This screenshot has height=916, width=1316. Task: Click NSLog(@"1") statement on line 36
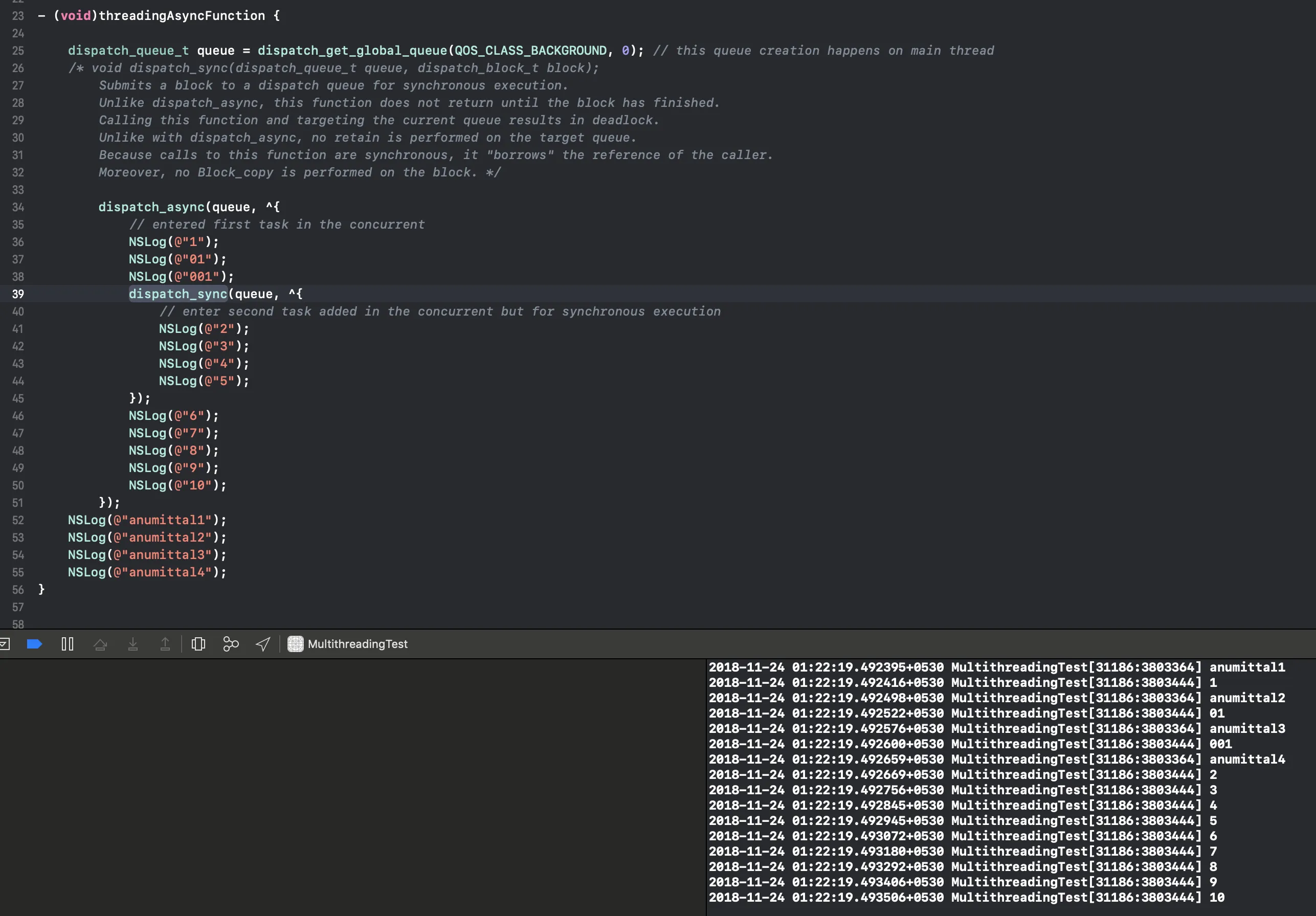click(x=174, y=241)
